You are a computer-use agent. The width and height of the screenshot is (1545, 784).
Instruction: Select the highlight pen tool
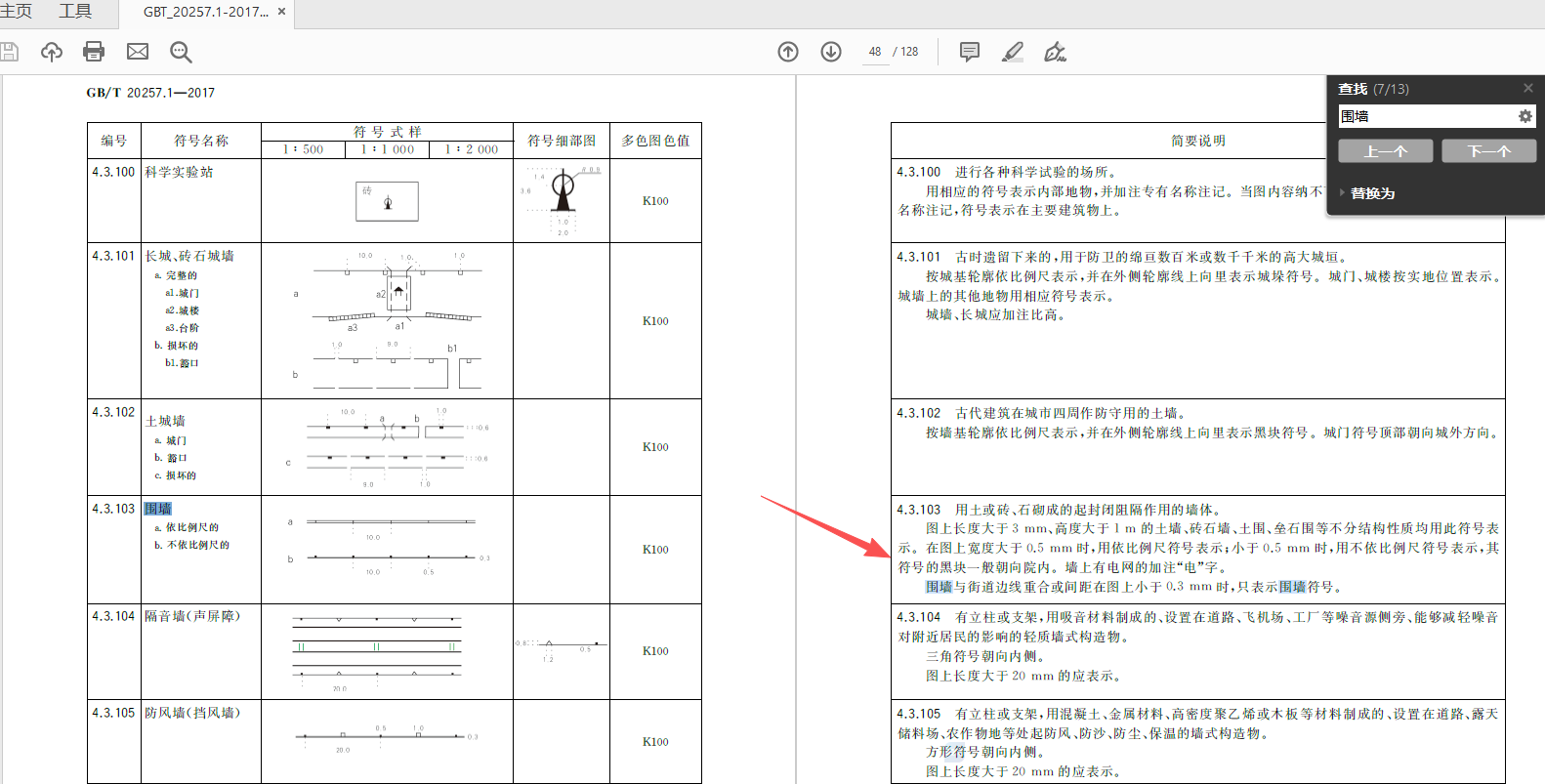pos(1013,52)
